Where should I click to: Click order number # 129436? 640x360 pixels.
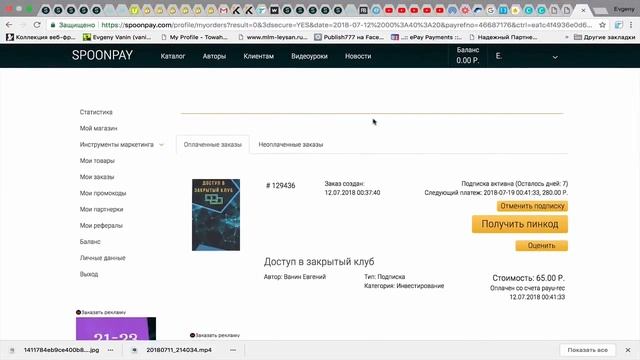point(280,186)
